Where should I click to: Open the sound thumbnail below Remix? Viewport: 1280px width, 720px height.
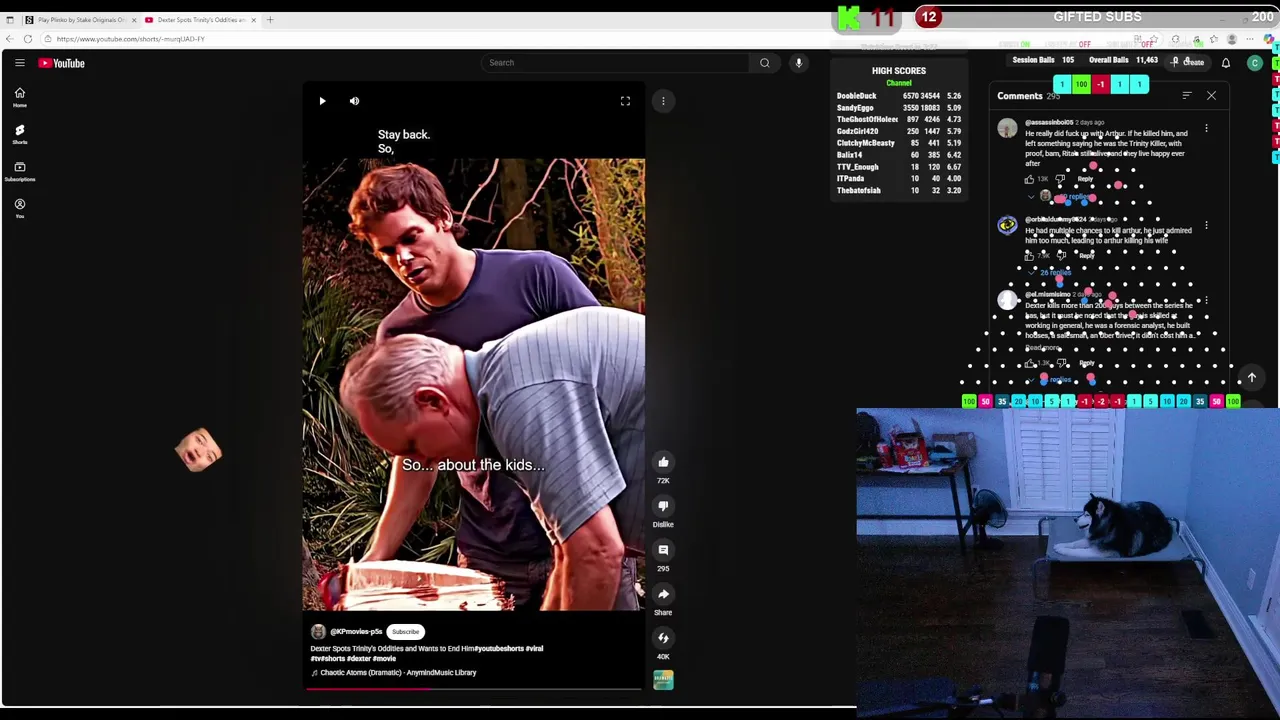(x=663, y=680)
